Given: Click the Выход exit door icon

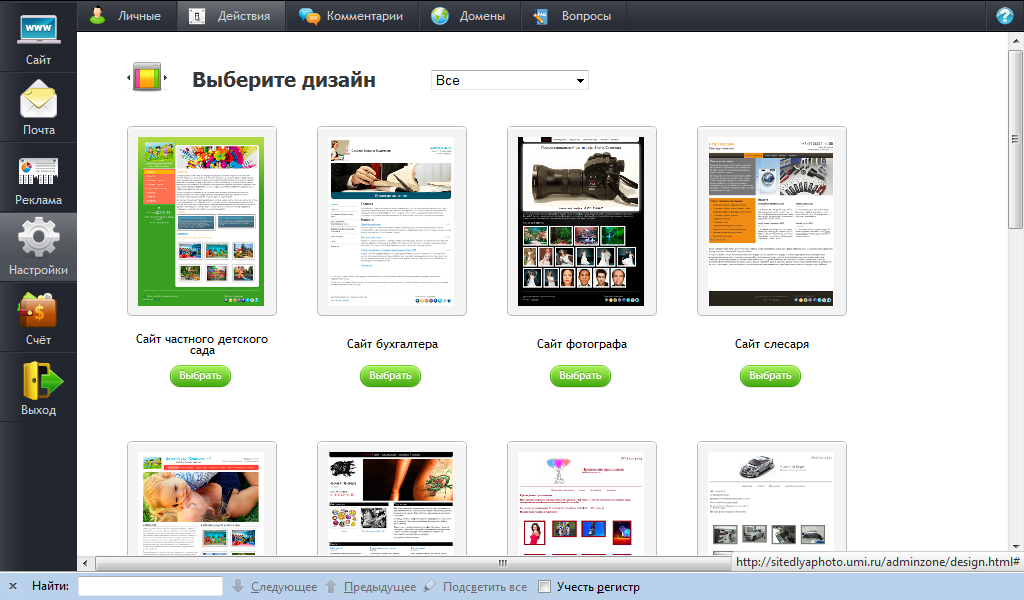Looking at the screenshot, I should coord(42,381).
